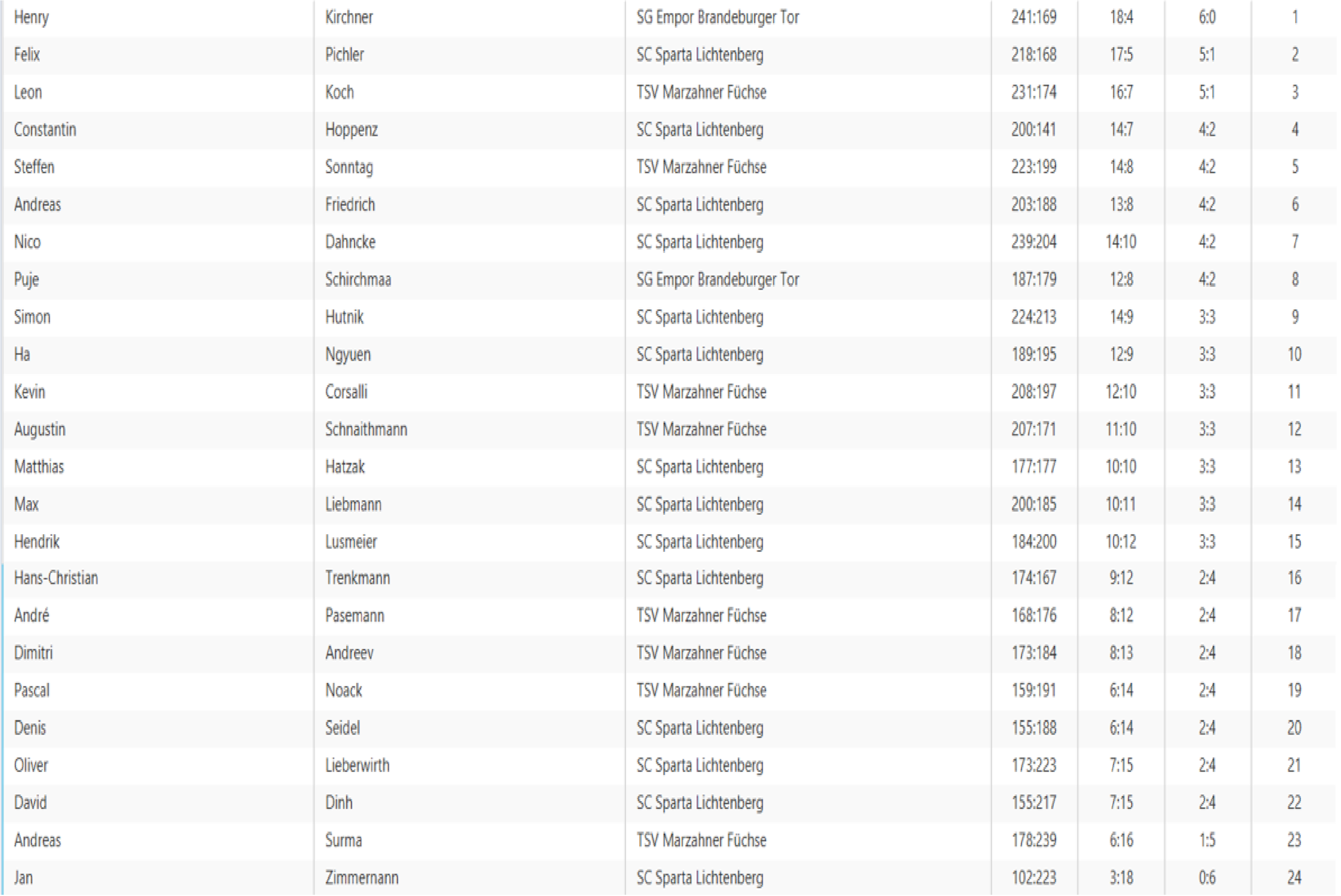1341x896 pixels.
Task: Click the surname Surma
Action: [x=343, y=840]
